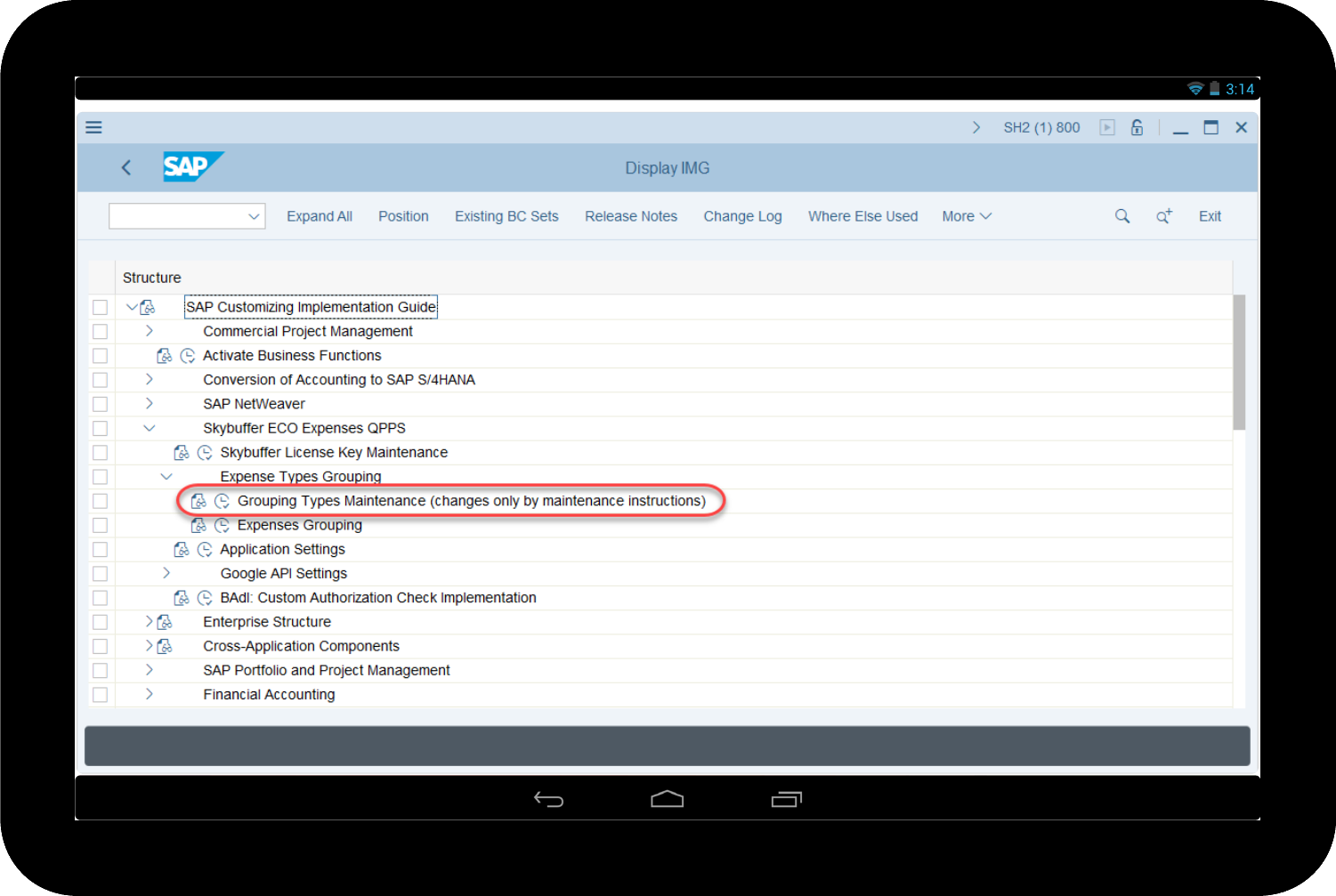Open Release Notes
The height and width of the screenshot is (896, 1336).
pos(631,216)
